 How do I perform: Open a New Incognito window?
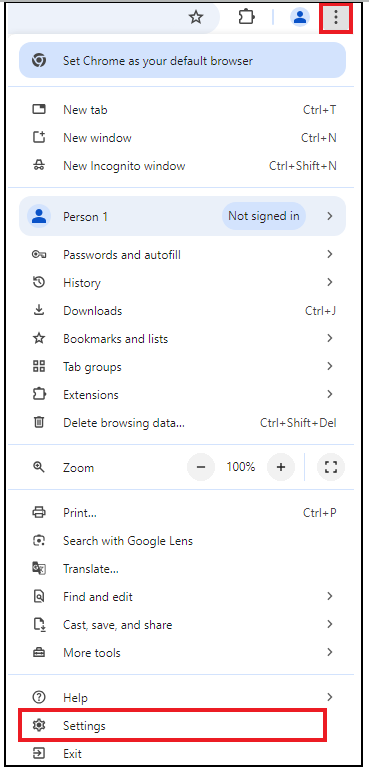pyautogui.click(x=183, y=166)
